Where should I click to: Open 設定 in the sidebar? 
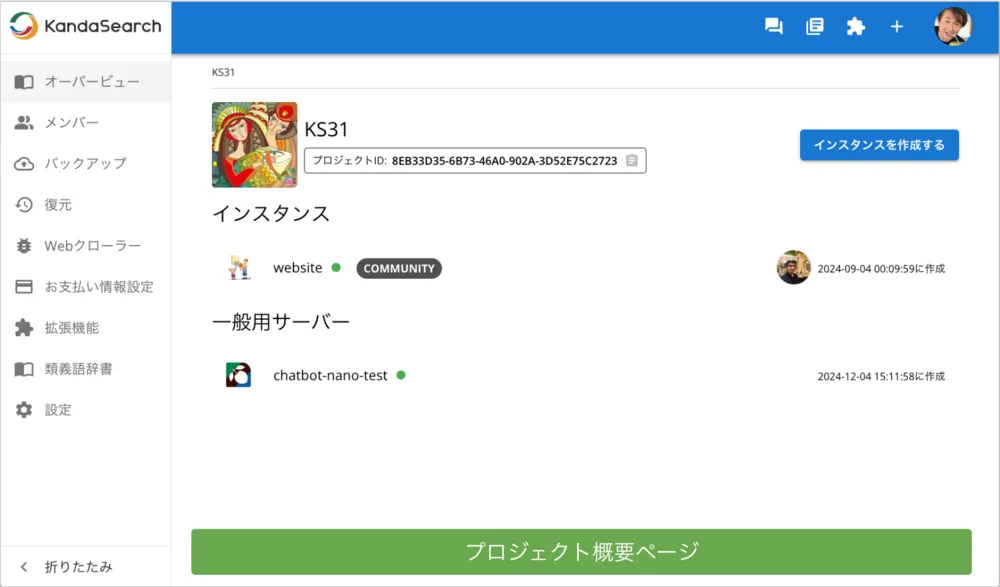pos(85,410)
